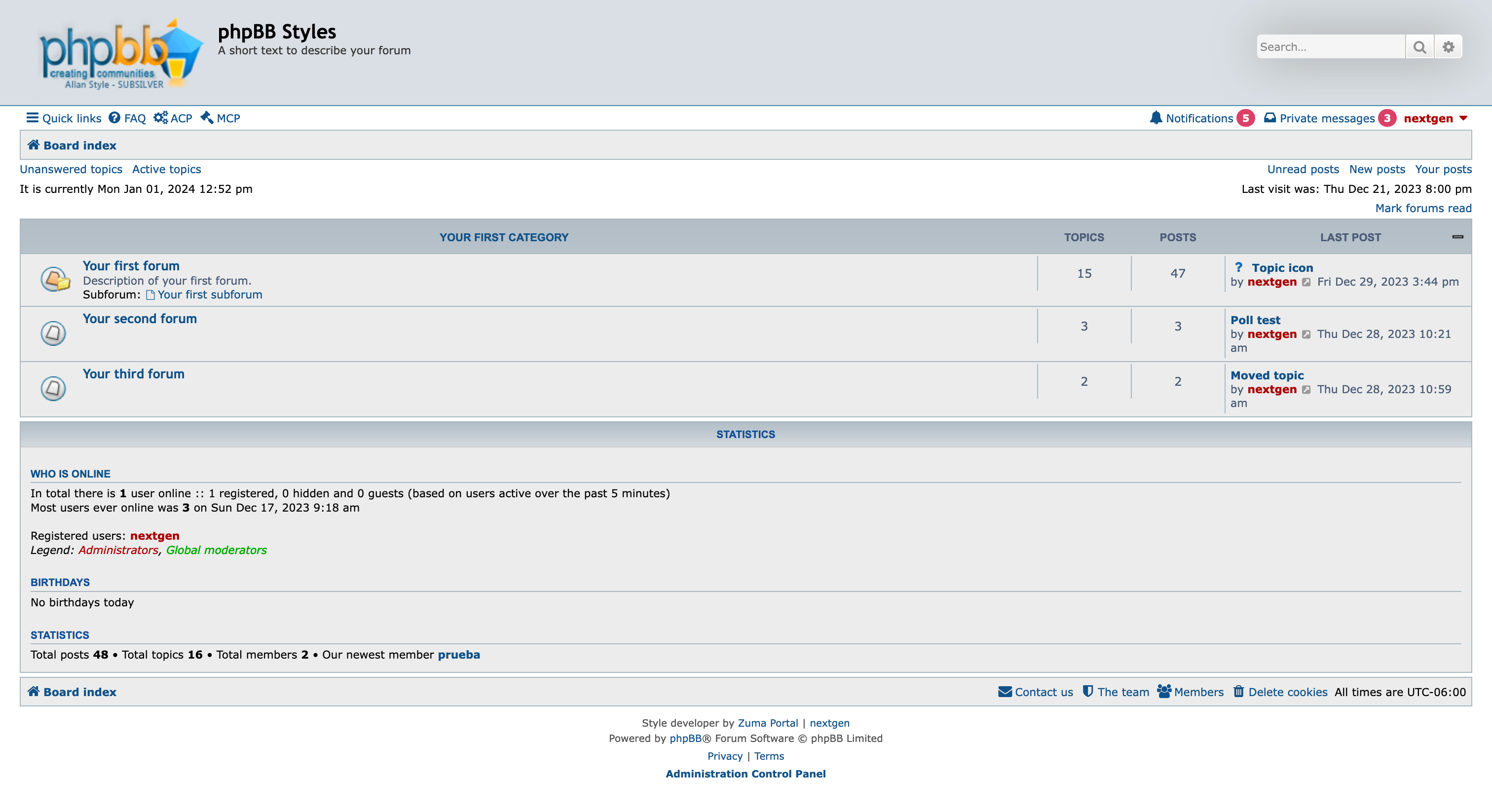This screenshot has width=1492, height=812.
Task: Click the Search text field
Action: click(1330, 47)
